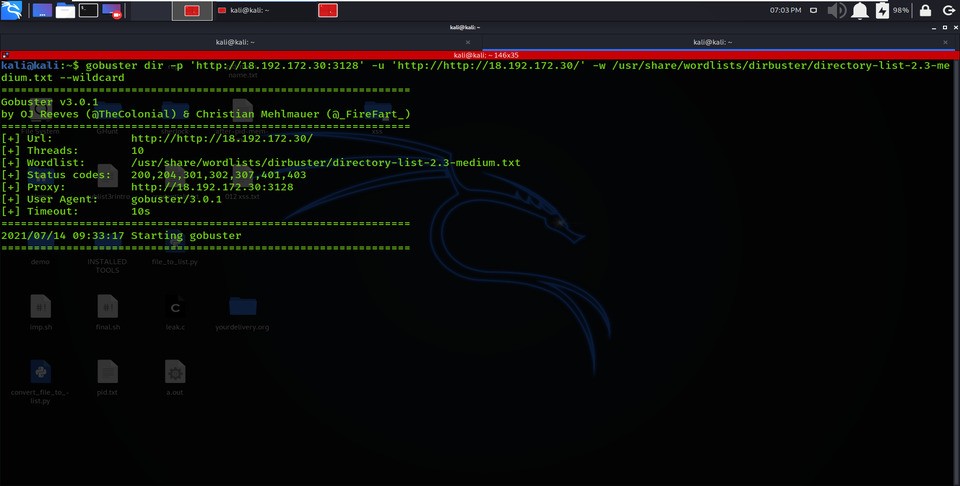Select the highlighted red terminal taskbar button
Screen dimensions: 960x486
[x=192, y=10]
